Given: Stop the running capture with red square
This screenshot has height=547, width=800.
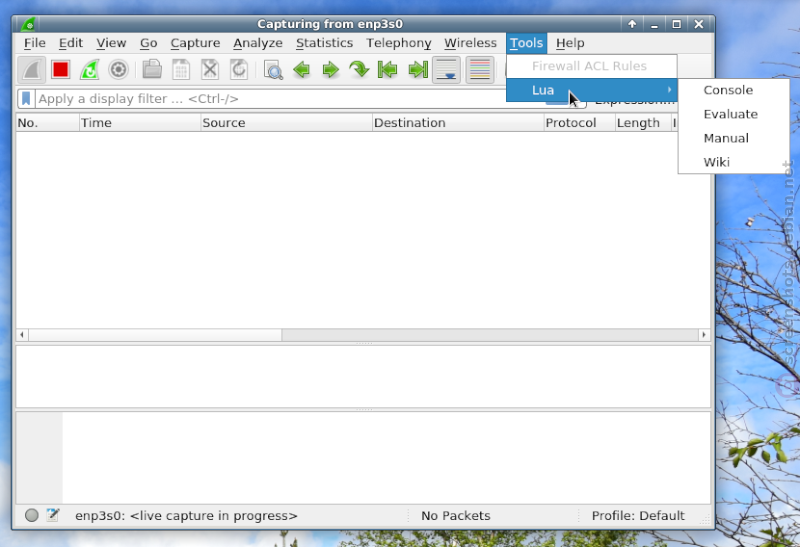Looking at the screenshot, I should tap(61, 69).
